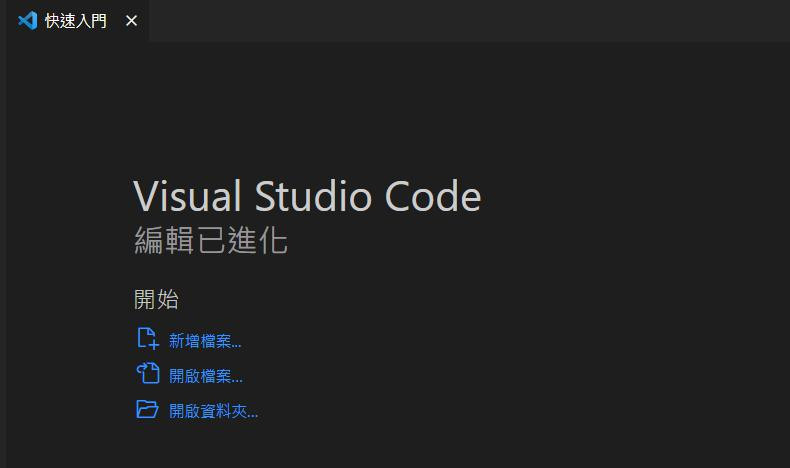790x468 pixels.
Task: Click the 編輯已進化 subtitle text
Action: (211, 240)
